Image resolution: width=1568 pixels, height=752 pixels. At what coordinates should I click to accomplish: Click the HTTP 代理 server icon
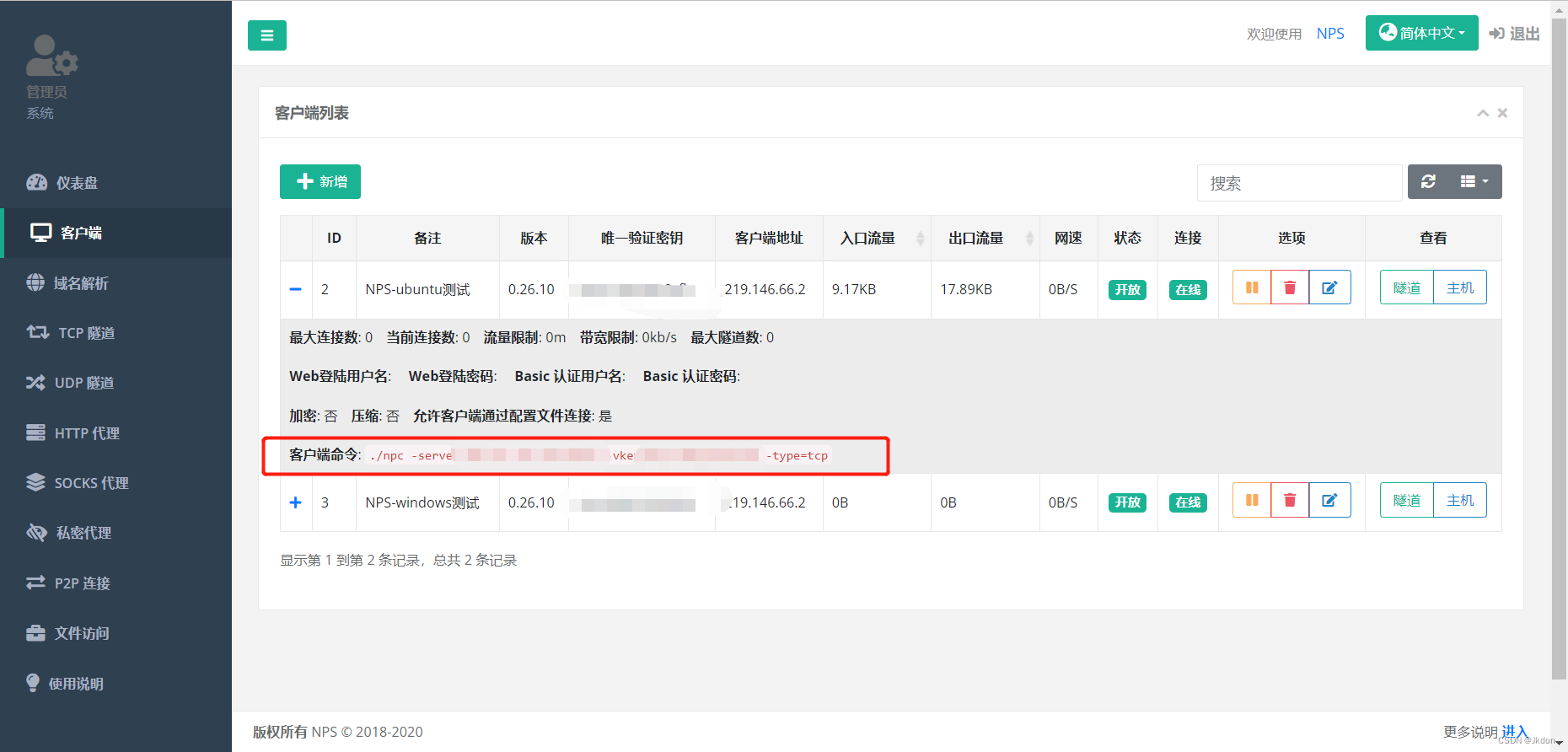35,432
